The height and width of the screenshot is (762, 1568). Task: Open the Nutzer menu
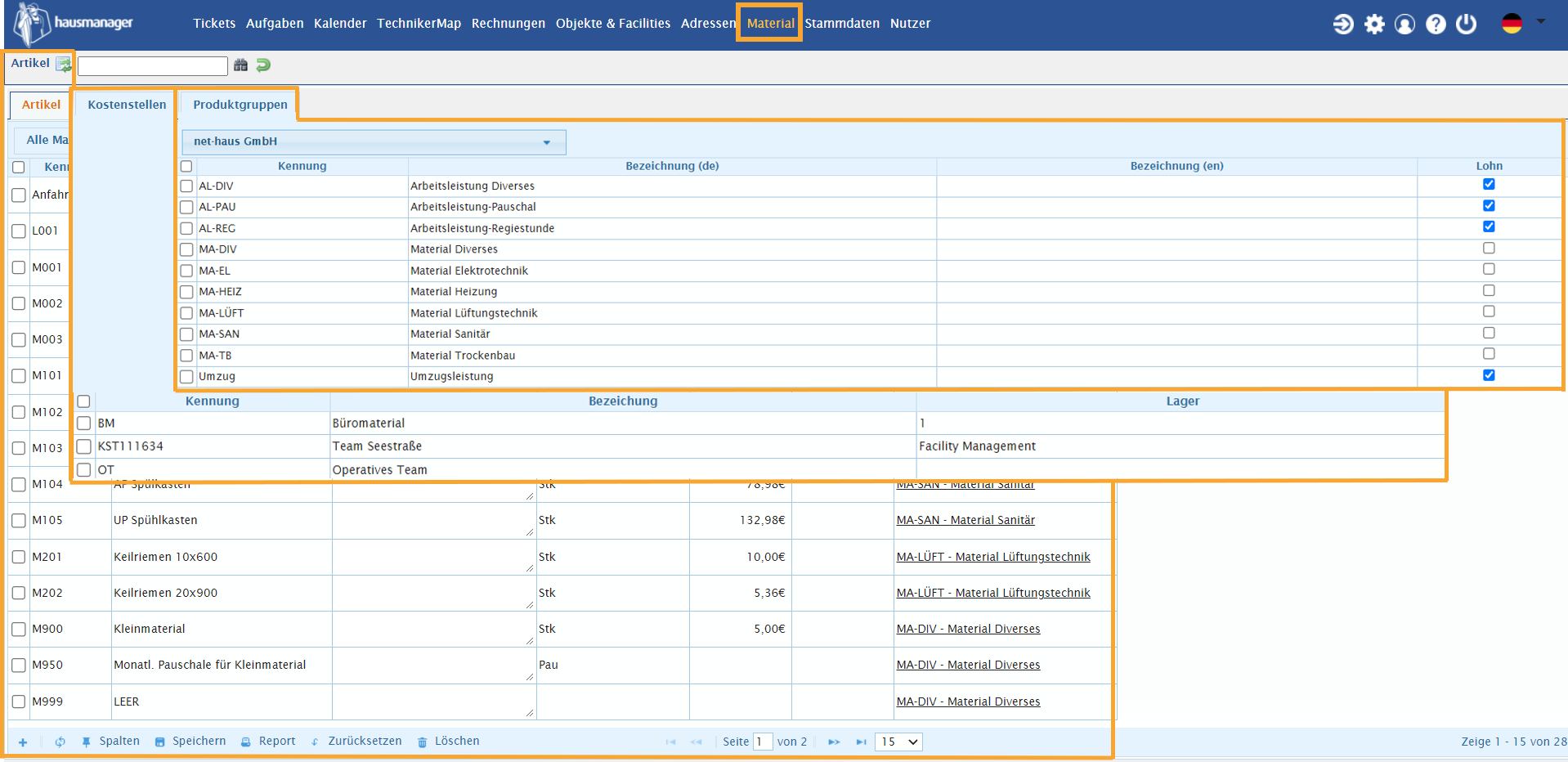coord(910,24)
